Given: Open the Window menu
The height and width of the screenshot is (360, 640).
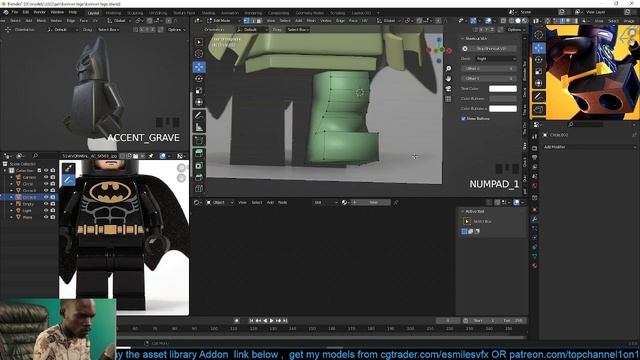Looking at the screenshot, I should pos(57,12).
